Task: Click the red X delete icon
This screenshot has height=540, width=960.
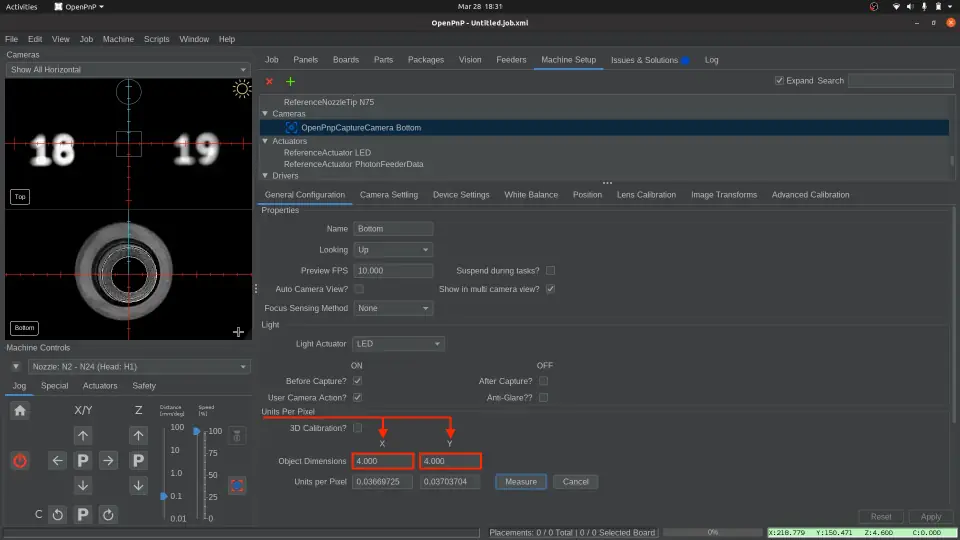Action: coord(269,81)
